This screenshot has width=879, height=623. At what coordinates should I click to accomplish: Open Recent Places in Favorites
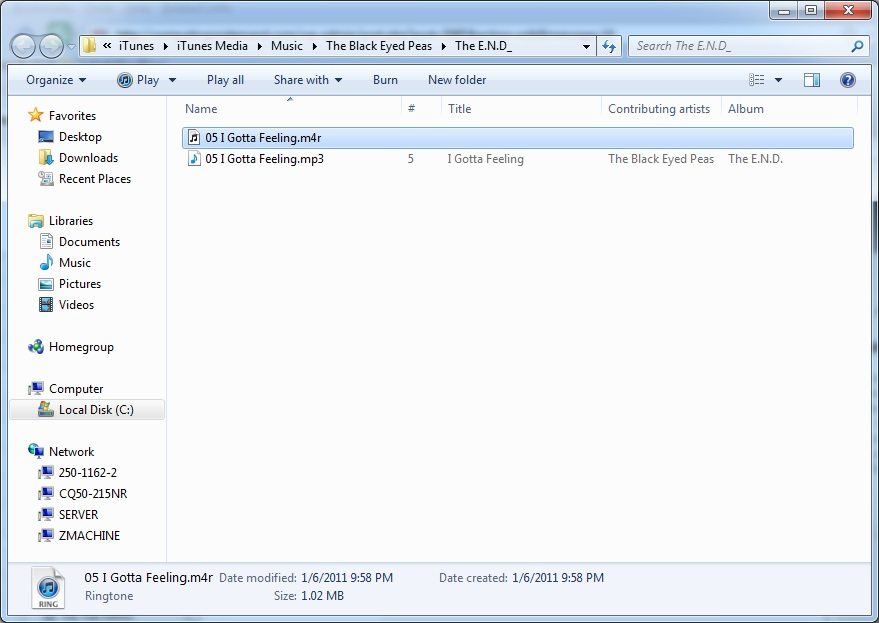pos(95,179)
